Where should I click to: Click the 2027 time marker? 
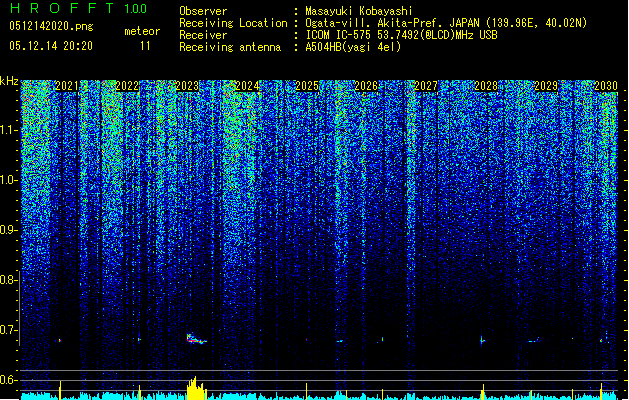pos(426,86)
